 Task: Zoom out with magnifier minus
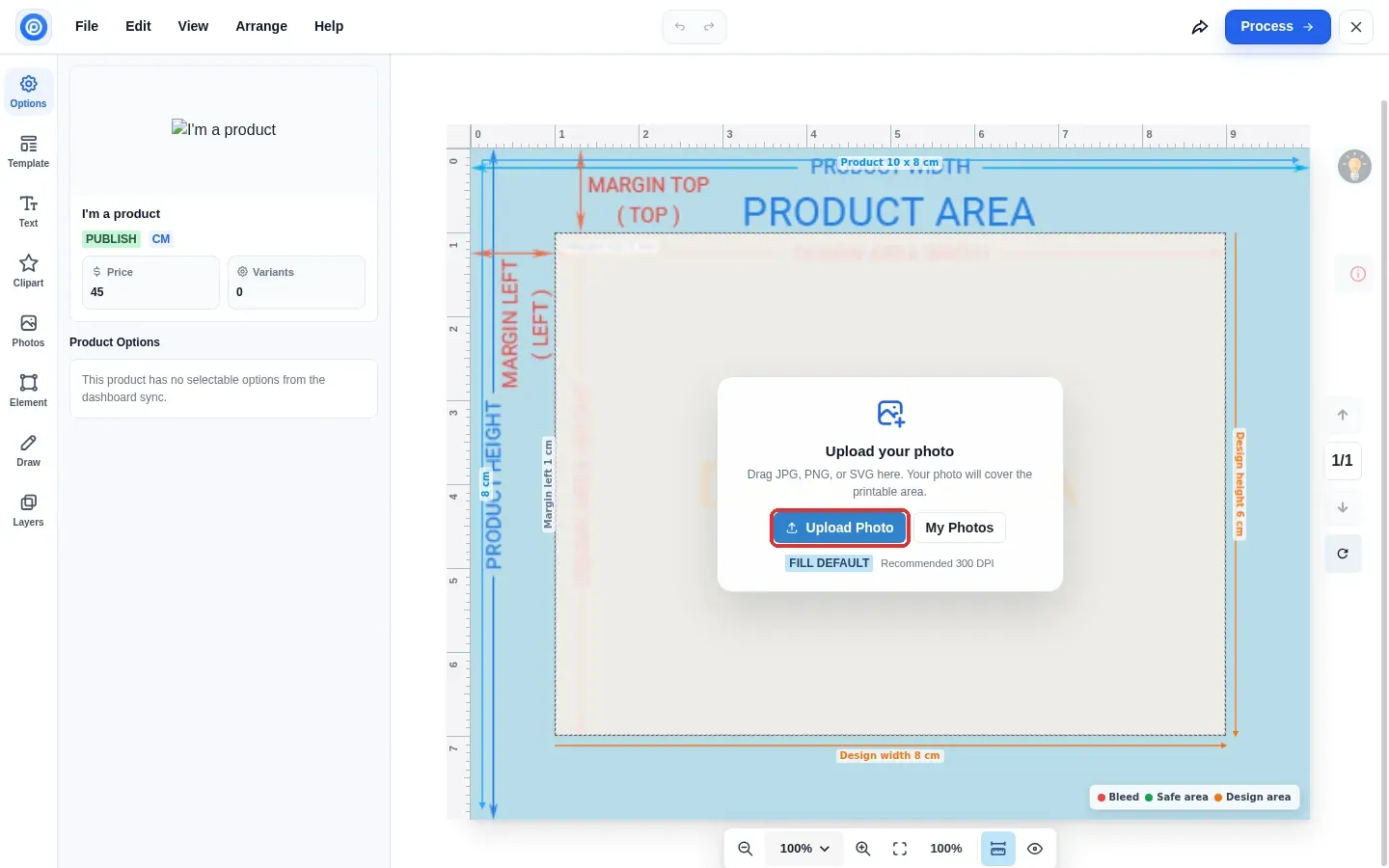point(746,849)
